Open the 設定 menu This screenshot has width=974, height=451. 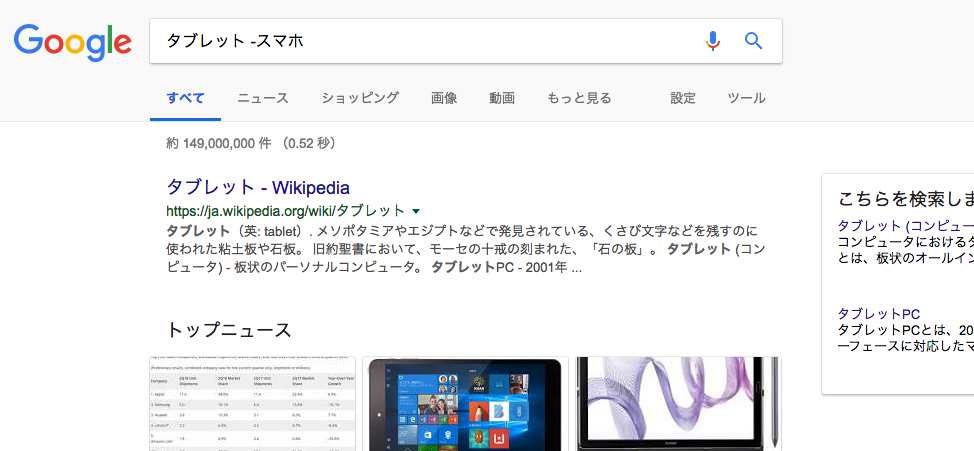coord(683,98)
